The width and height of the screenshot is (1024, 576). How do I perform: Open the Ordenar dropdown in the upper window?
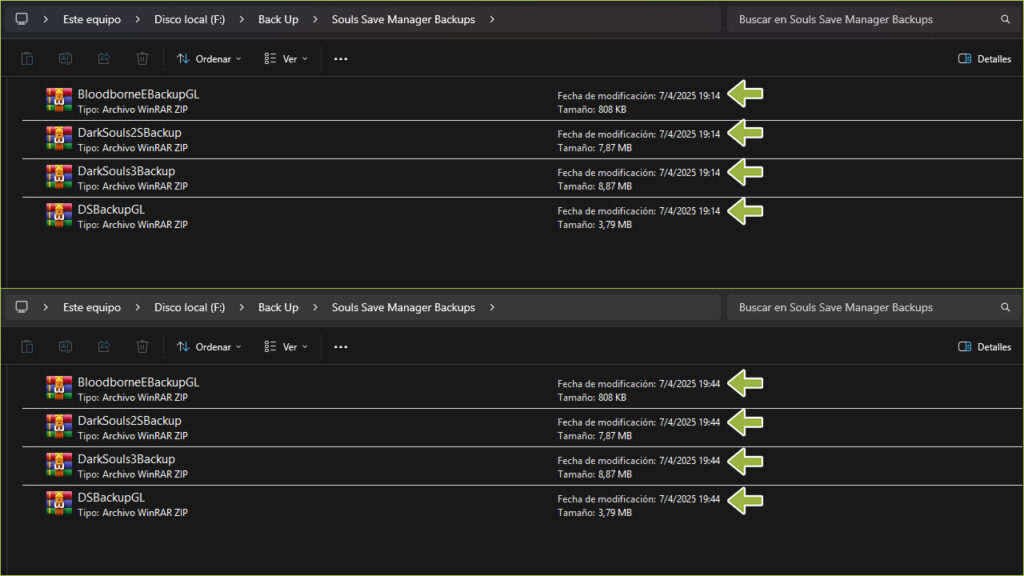click(x=209, y=59)
